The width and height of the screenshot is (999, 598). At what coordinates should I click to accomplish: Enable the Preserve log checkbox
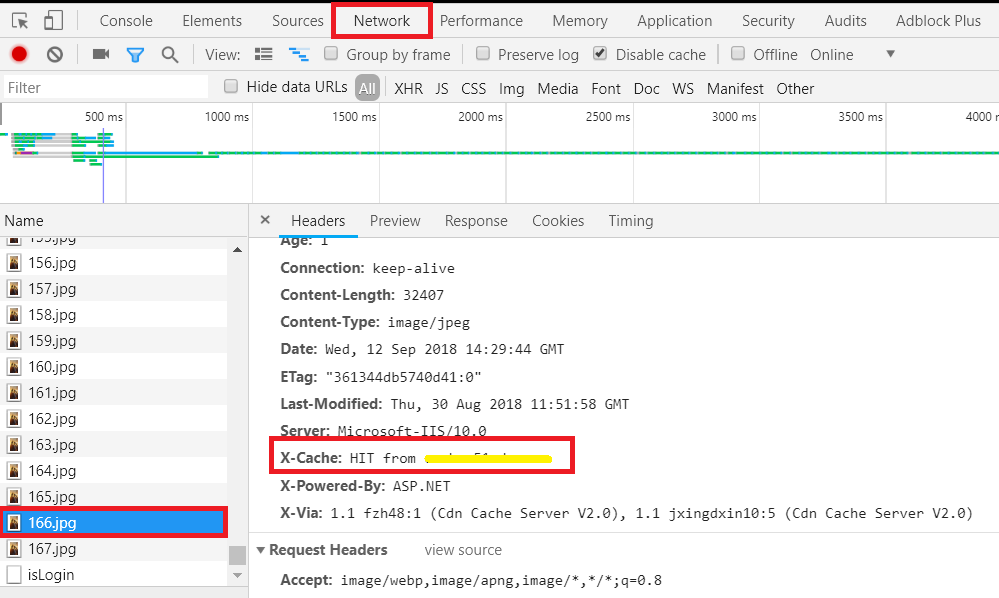pos(483,54)
